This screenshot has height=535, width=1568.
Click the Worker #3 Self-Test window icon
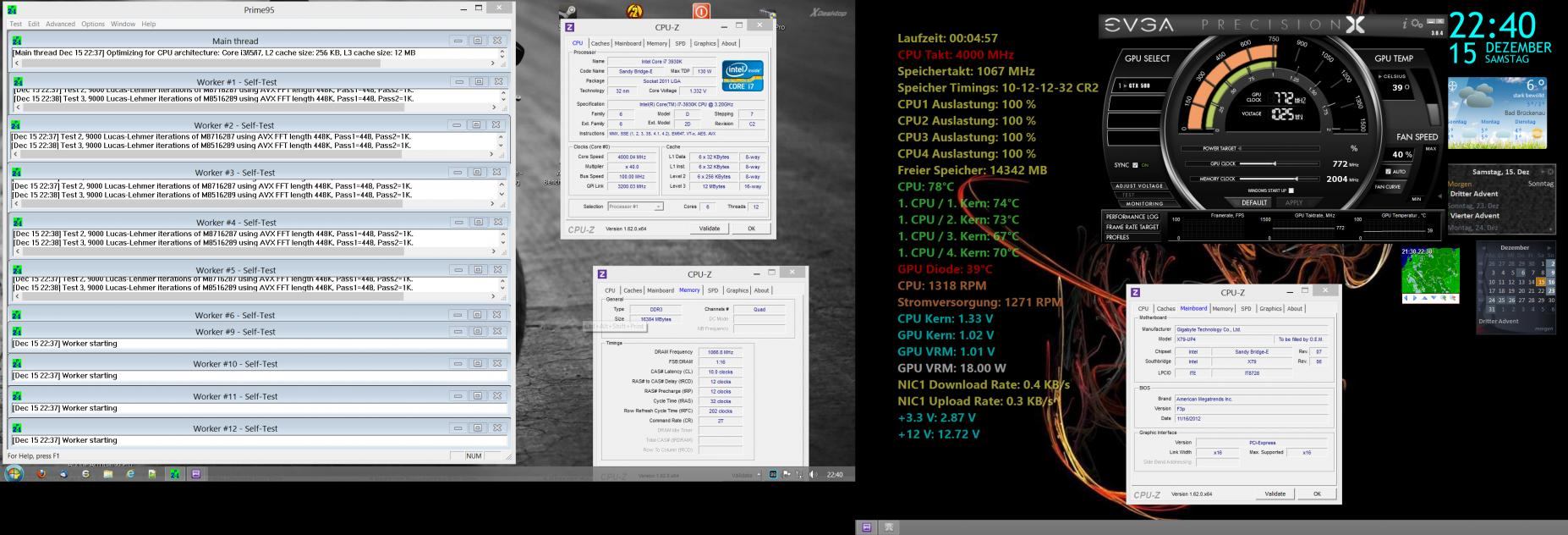tap(17, 172)
